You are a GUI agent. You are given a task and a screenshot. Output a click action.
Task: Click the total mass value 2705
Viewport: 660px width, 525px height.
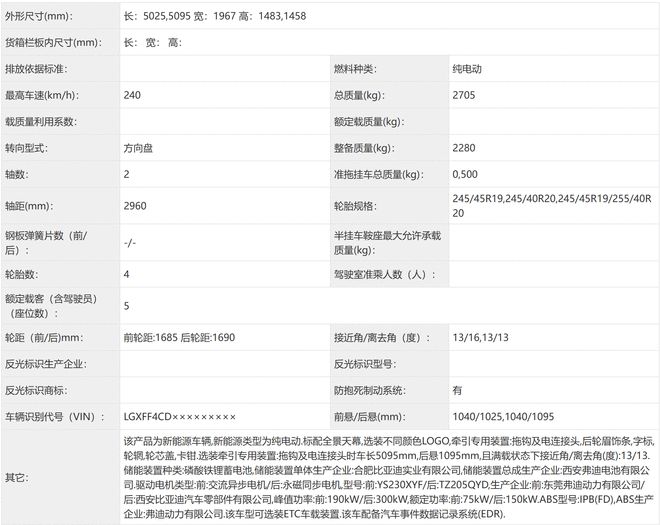pos(464,95)
